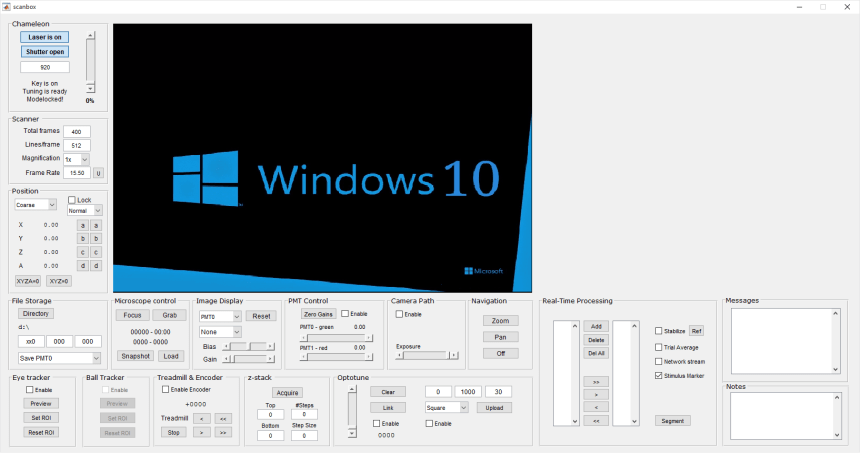Open the PMT0 Image Display dropdown
The image size is (860, 473).
220,317
